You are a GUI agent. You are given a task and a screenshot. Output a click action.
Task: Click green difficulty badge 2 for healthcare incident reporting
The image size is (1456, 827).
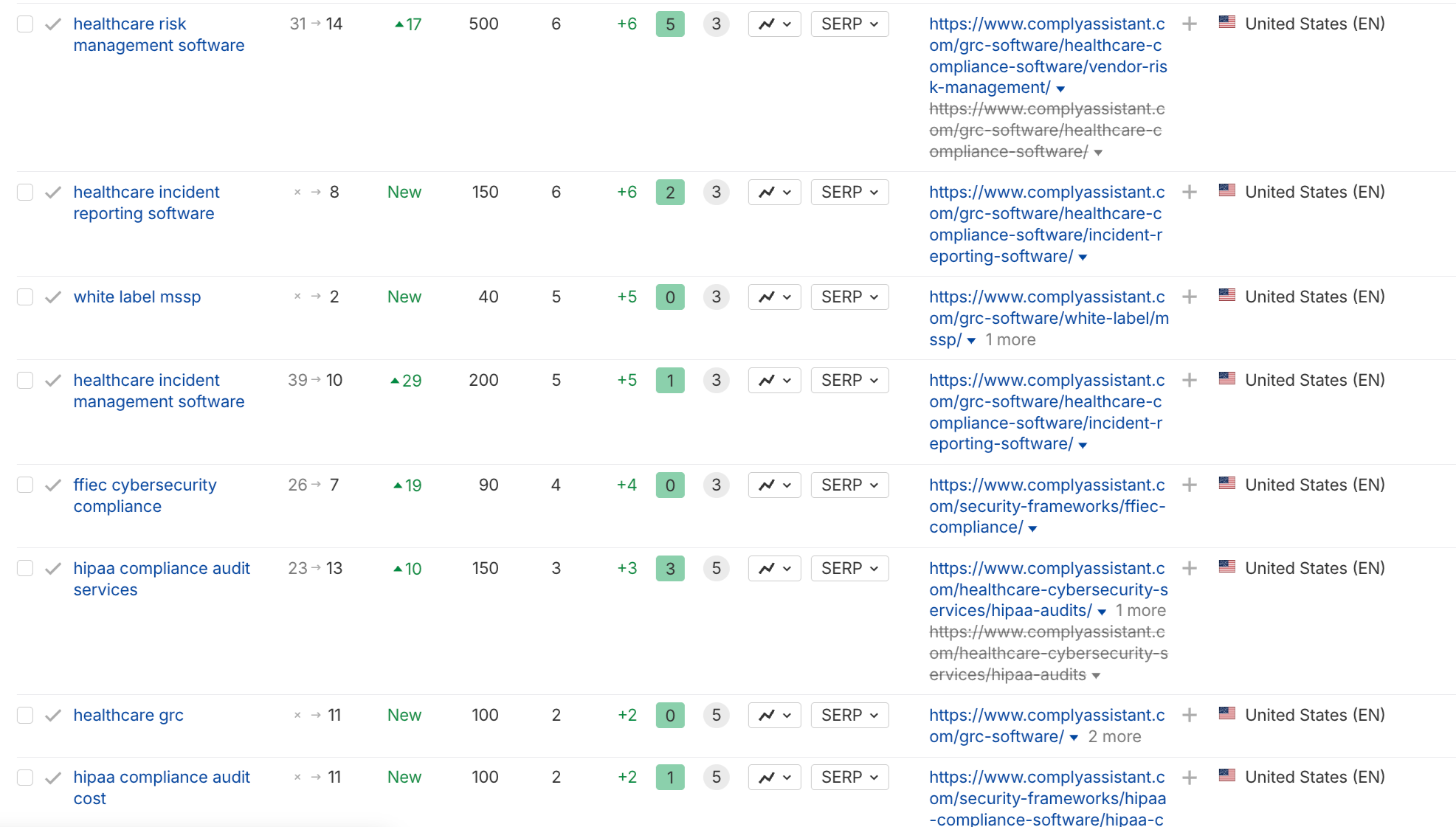(x=670, y=193)
